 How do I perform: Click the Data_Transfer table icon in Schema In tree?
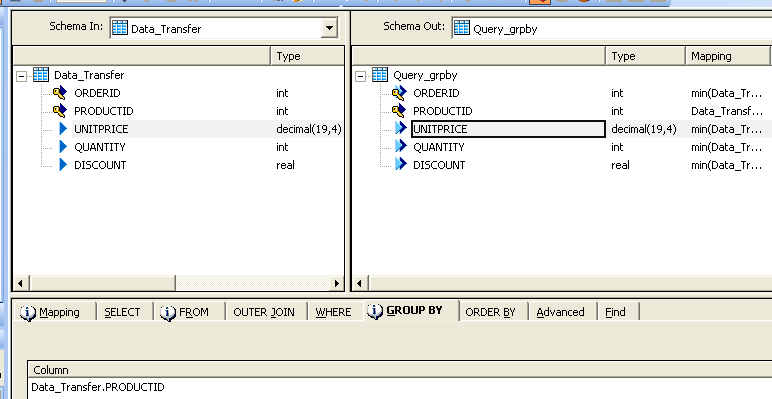[x=41, y=75]
